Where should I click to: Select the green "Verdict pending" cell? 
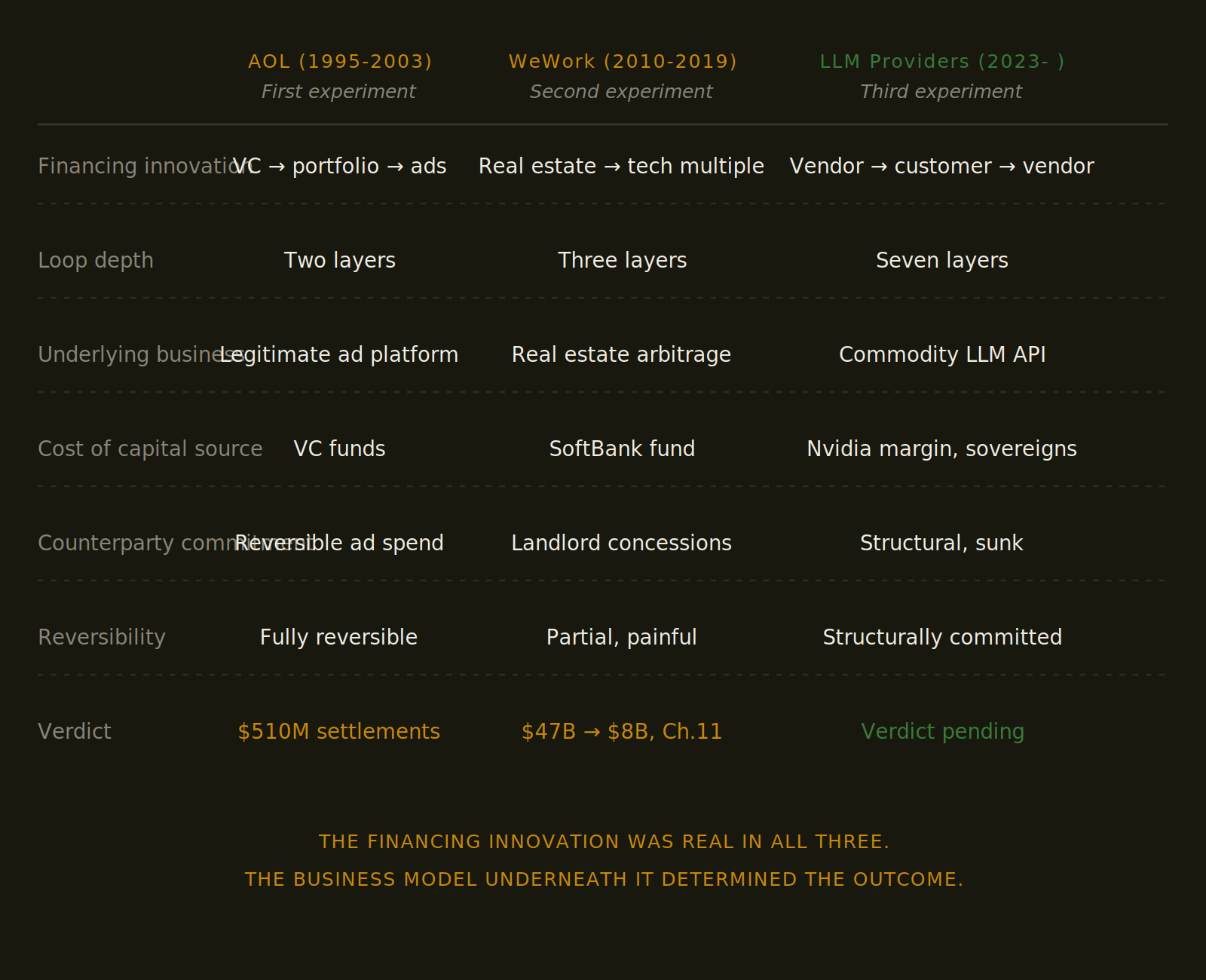pos(943,731)
